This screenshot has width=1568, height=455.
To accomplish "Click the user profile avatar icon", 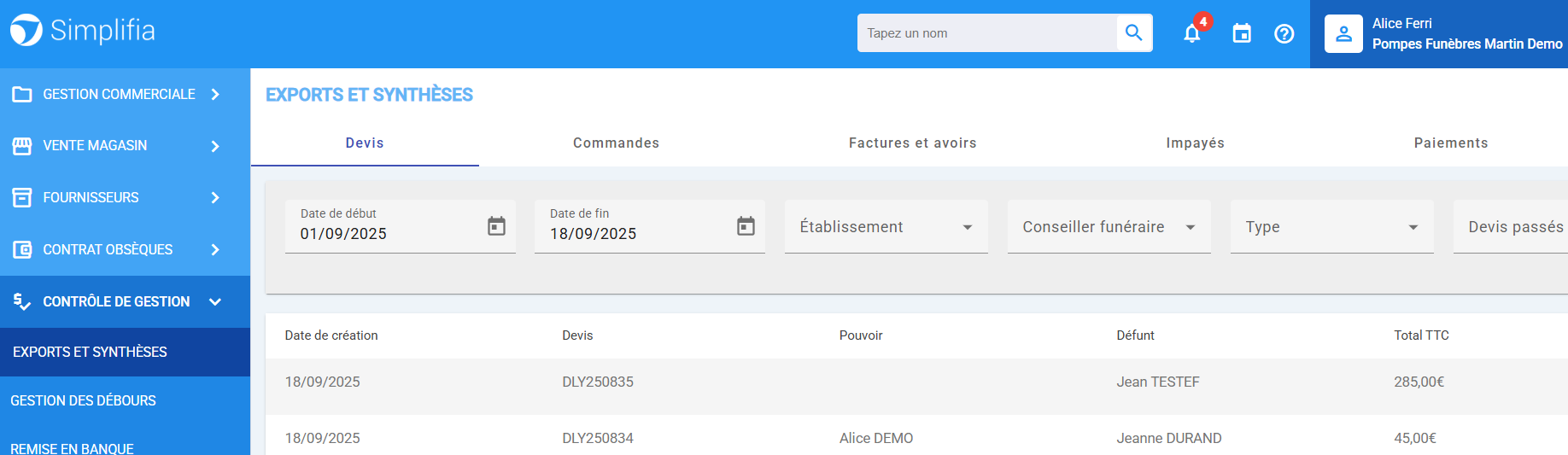I will [1343, 34].
